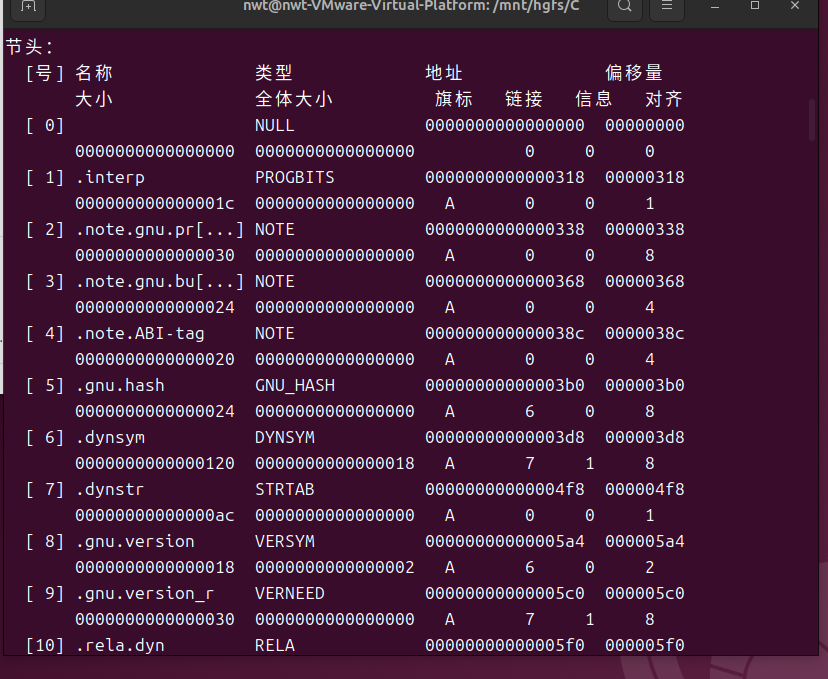
Task: Click the terminal vertical scrollbar
Action: point(812,120)
